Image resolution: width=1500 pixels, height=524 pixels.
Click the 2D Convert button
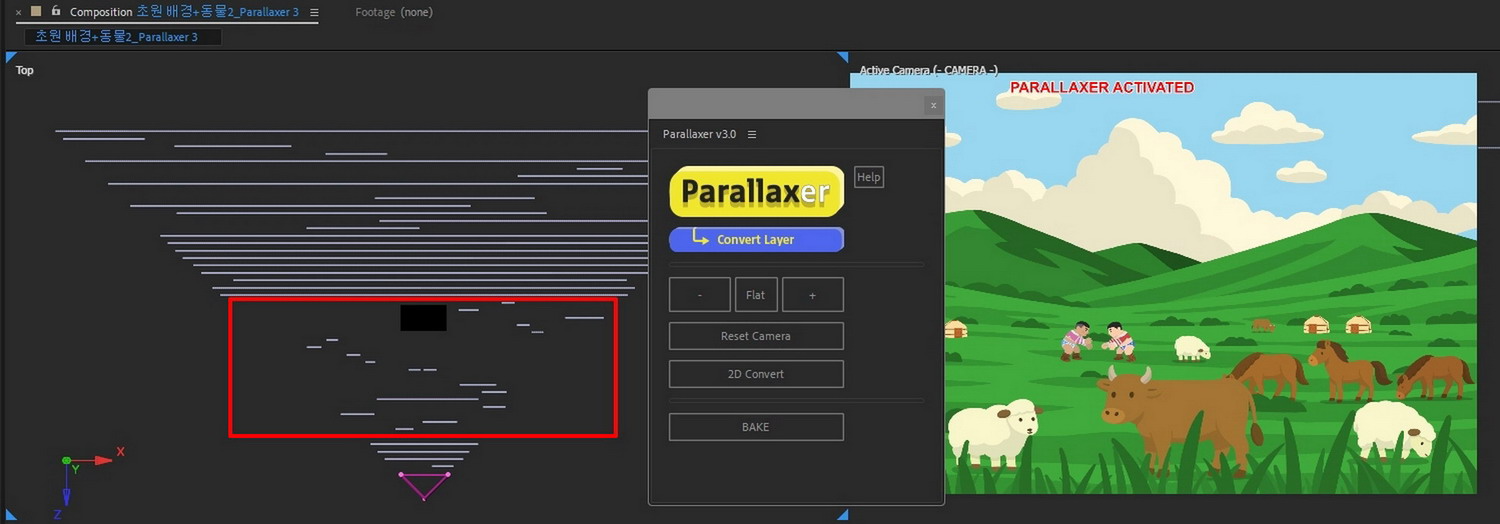tap(756, 374)
